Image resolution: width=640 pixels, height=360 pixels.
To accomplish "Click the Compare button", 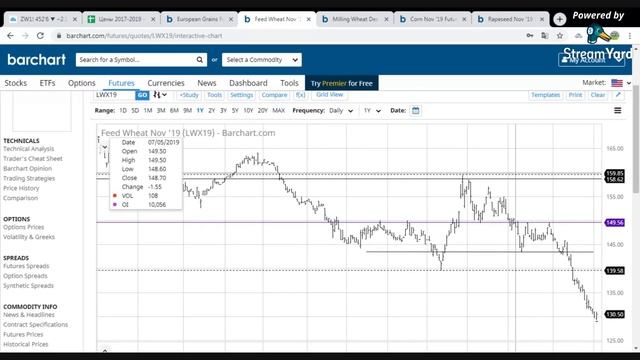I will click(274, 95).
